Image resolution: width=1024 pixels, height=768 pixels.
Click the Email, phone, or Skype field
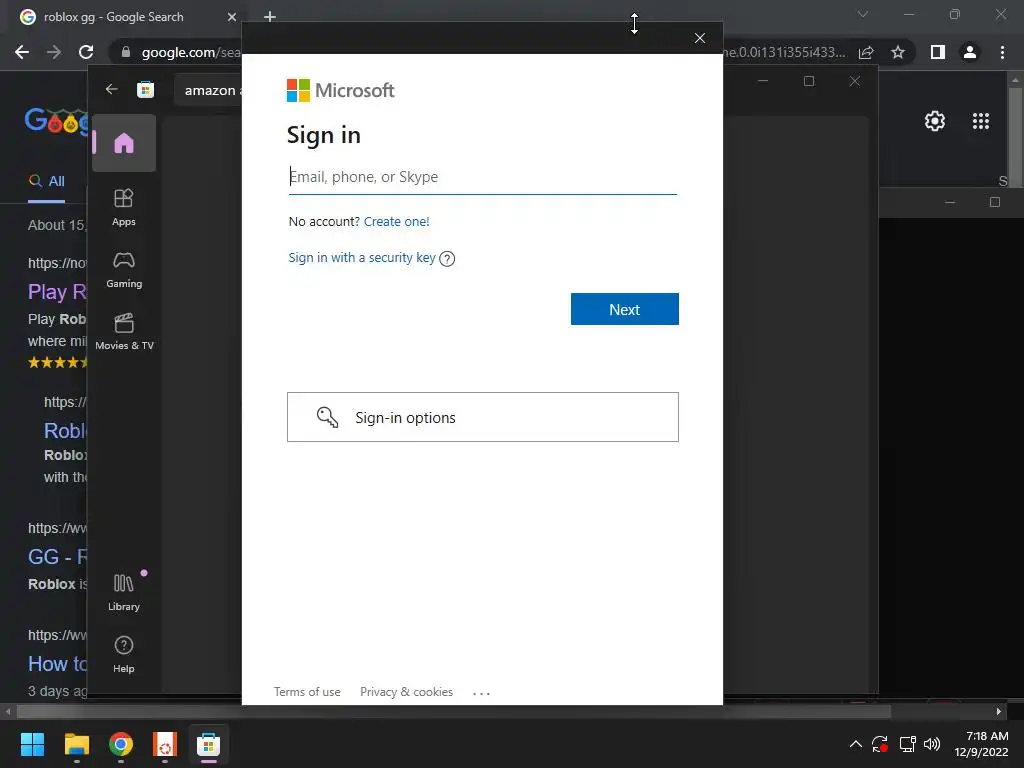(483, 177)
